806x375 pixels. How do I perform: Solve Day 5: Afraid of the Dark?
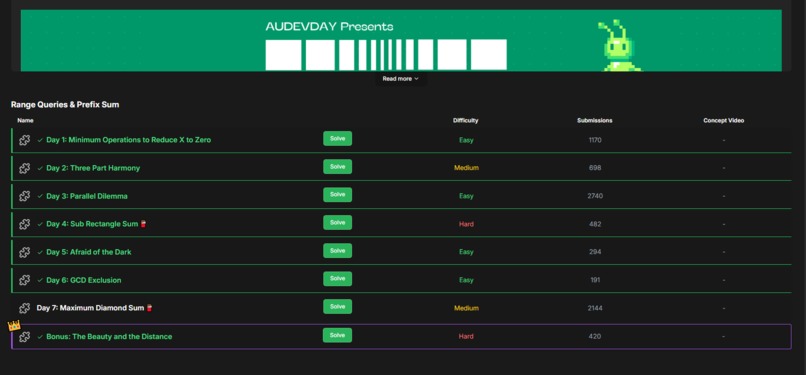click(337, 251)
